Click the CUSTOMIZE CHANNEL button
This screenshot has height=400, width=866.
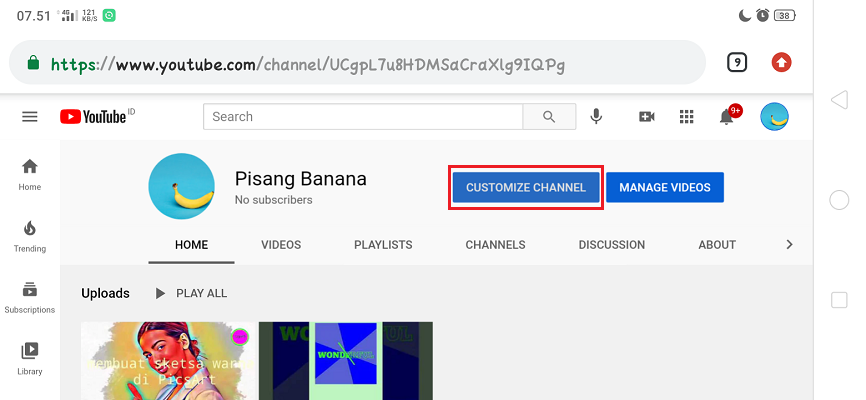(526, 187)
